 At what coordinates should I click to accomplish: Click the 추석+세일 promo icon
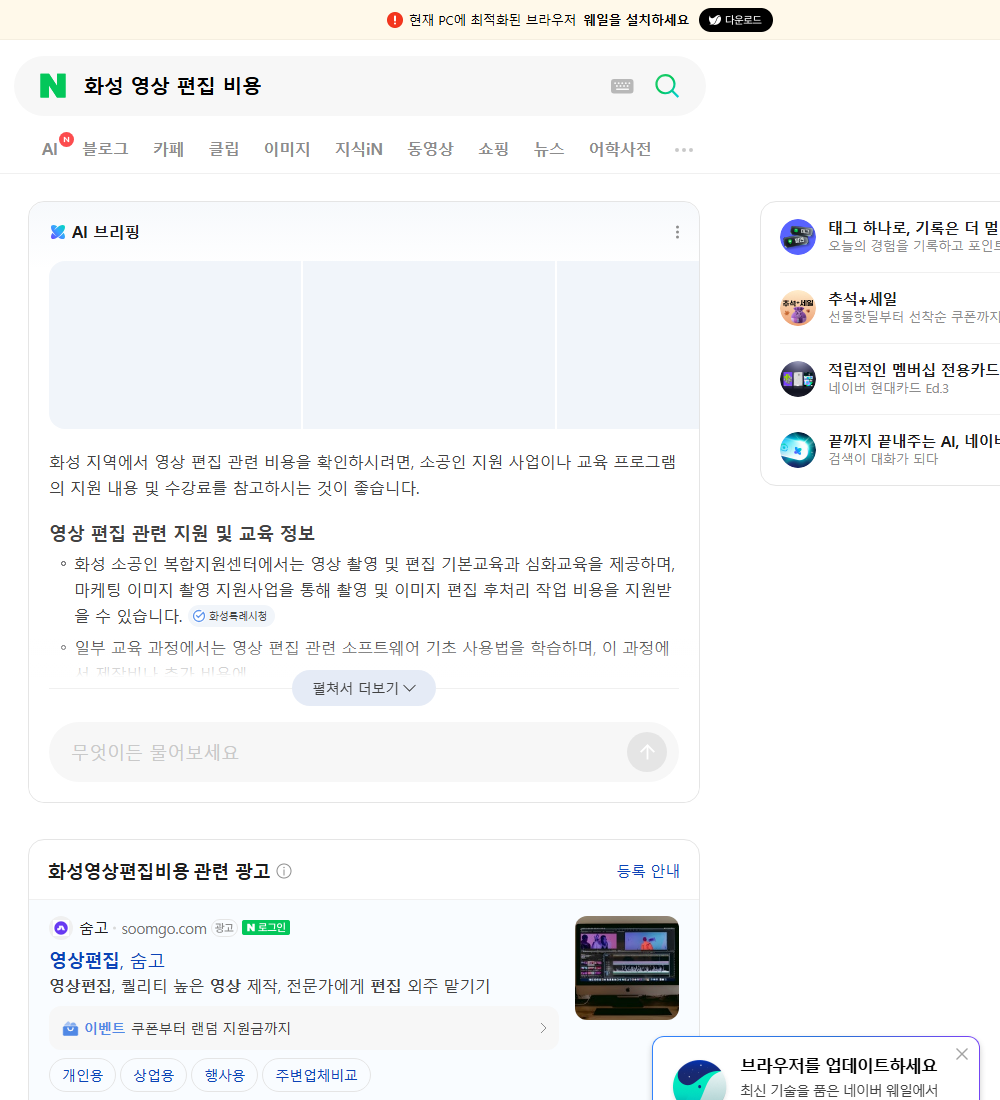[x=798, y=307]
